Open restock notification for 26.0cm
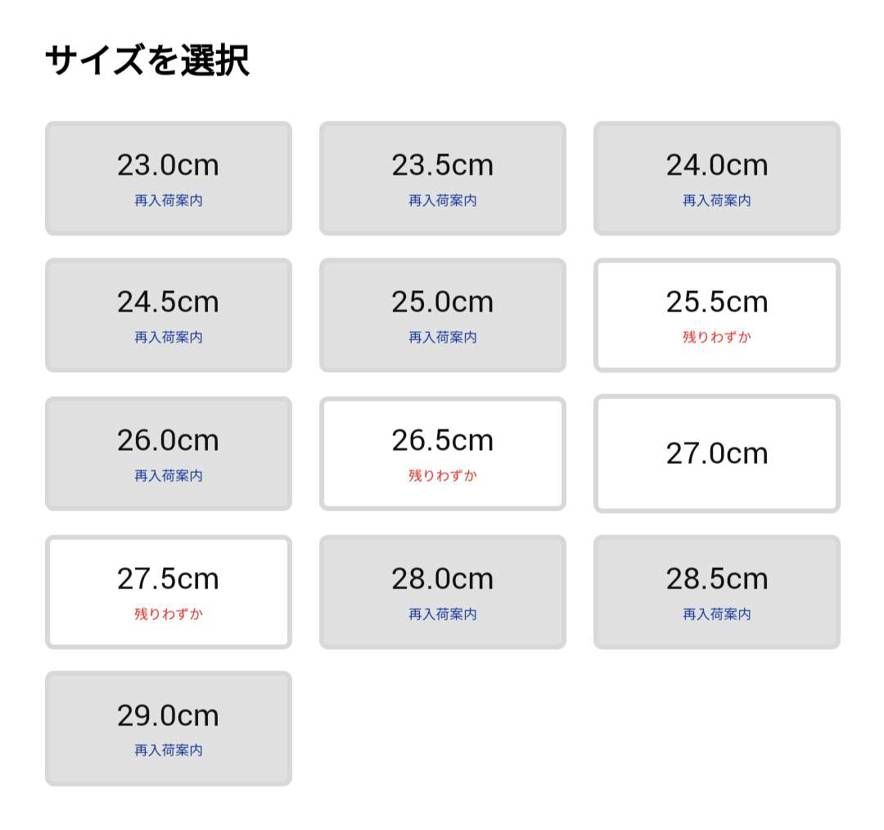This screenshot has height=830, width=884. click(x=167, y=476)
